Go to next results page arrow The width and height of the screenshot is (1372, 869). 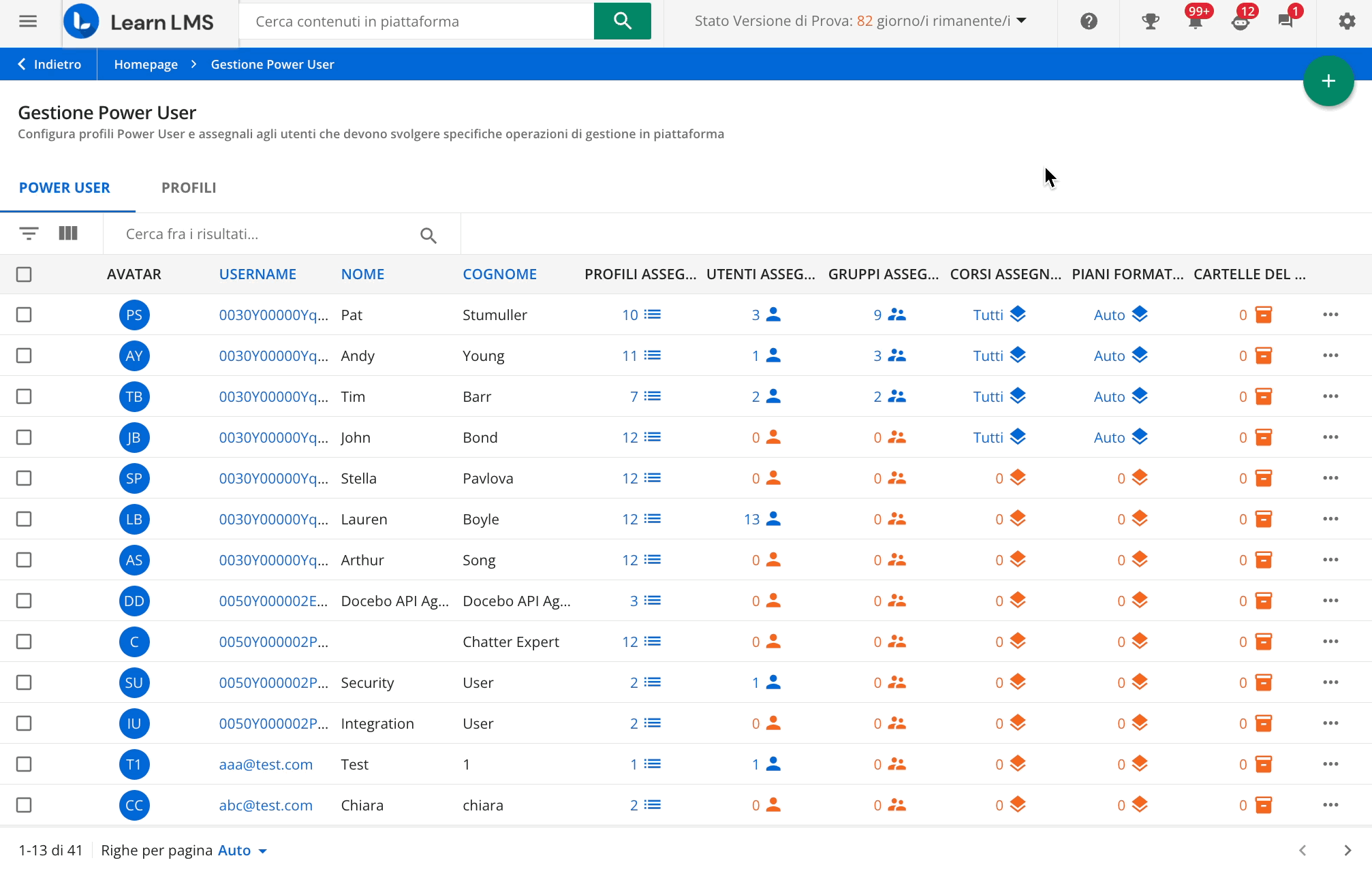(1347, 850)
